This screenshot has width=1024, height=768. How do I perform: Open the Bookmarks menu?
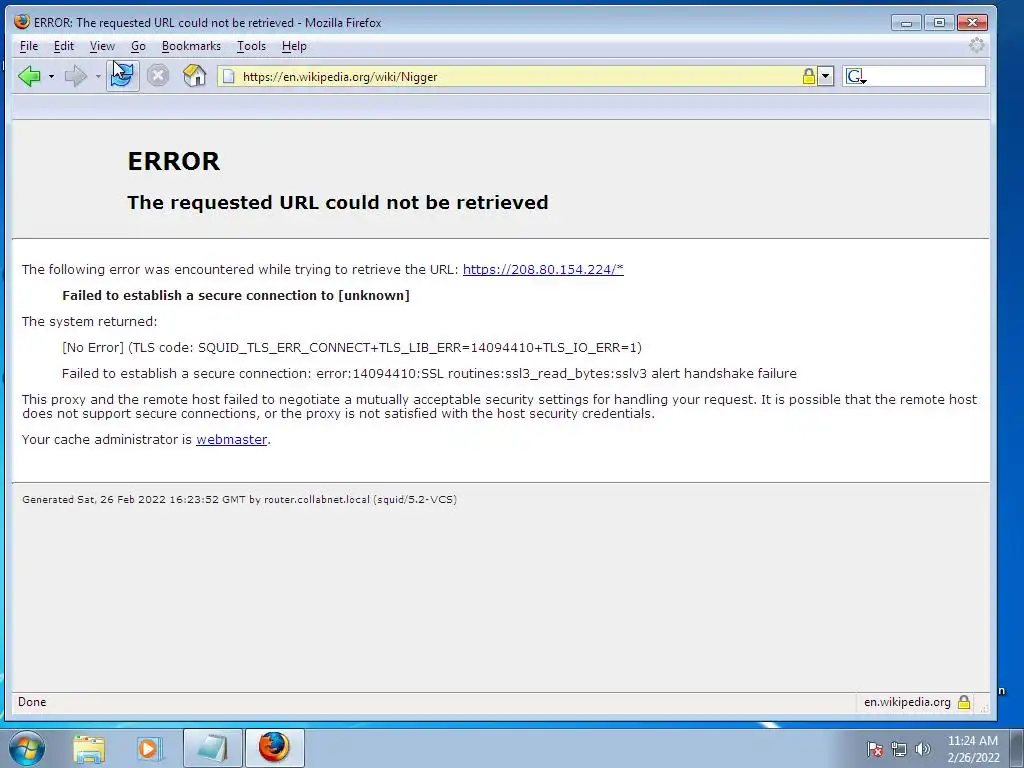[x=191, y=46]
